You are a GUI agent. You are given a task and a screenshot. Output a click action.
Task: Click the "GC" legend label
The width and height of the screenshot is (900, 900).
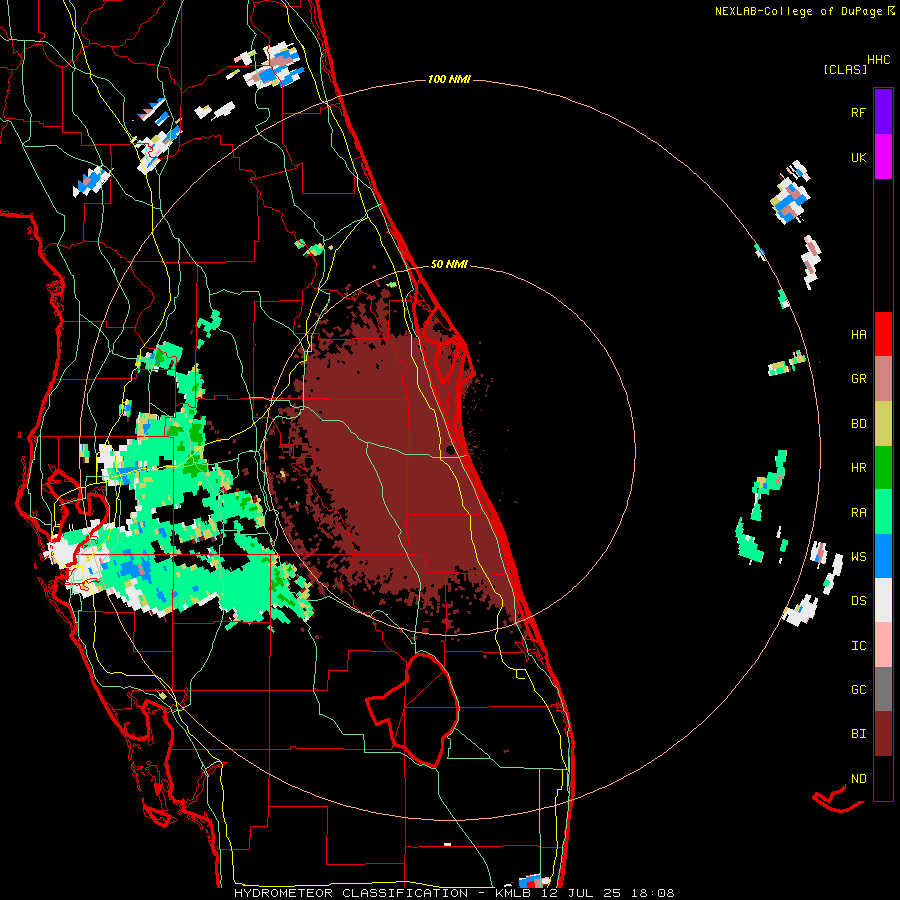click(x=858, y=690)
